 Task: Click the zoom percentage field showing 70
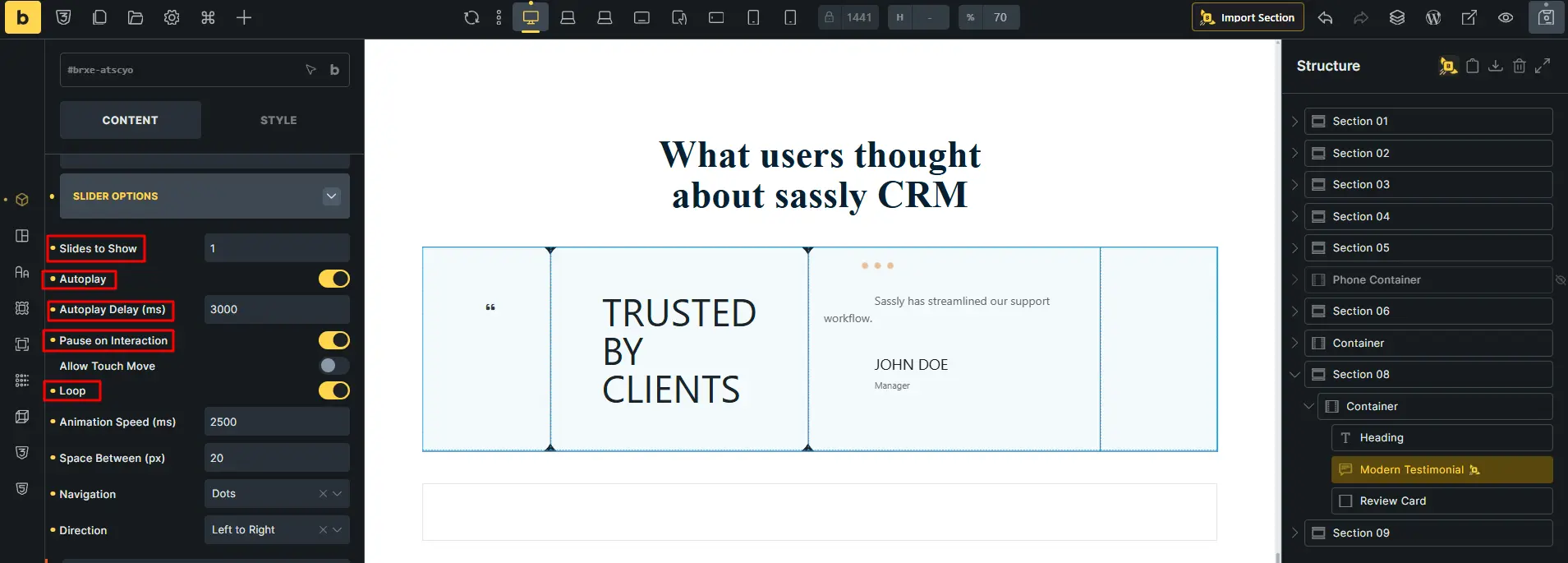coord(1000,17)
